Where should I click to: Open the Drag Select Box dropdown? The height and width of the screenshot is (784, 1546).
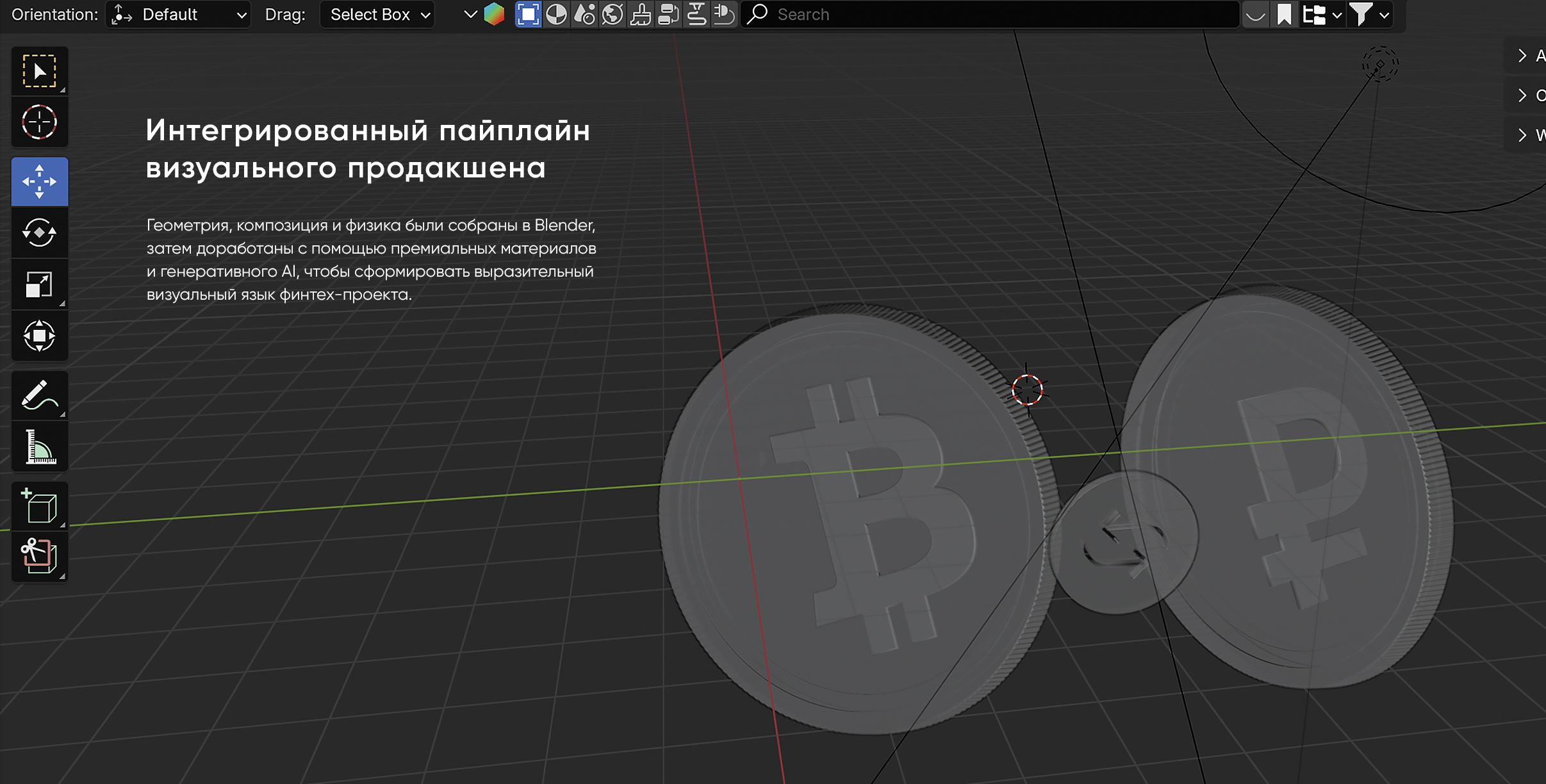pyautogui.click(x=377, y=14)
